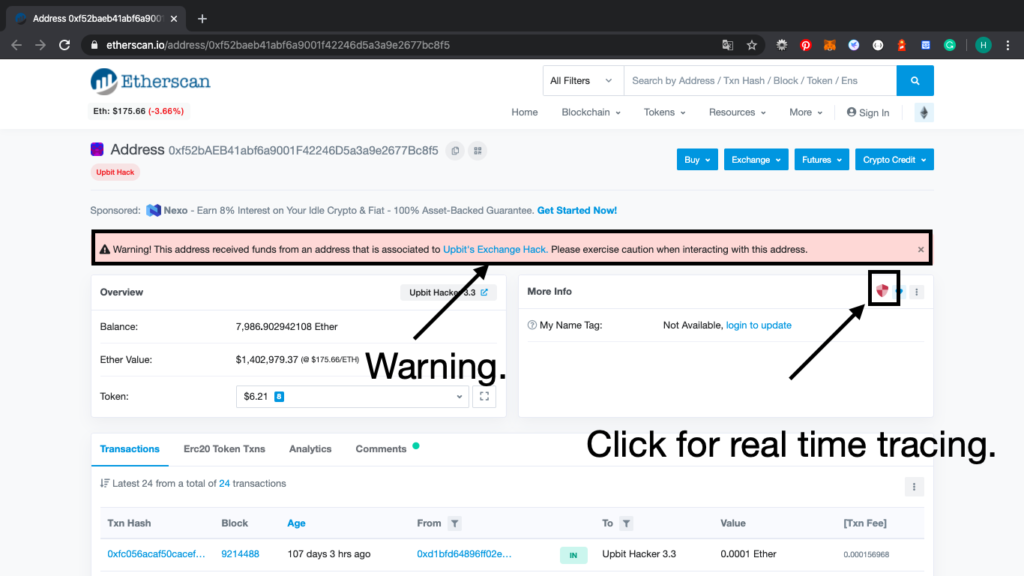
Task: Switch to the Comments tab
Action: [x=381, y=449]
